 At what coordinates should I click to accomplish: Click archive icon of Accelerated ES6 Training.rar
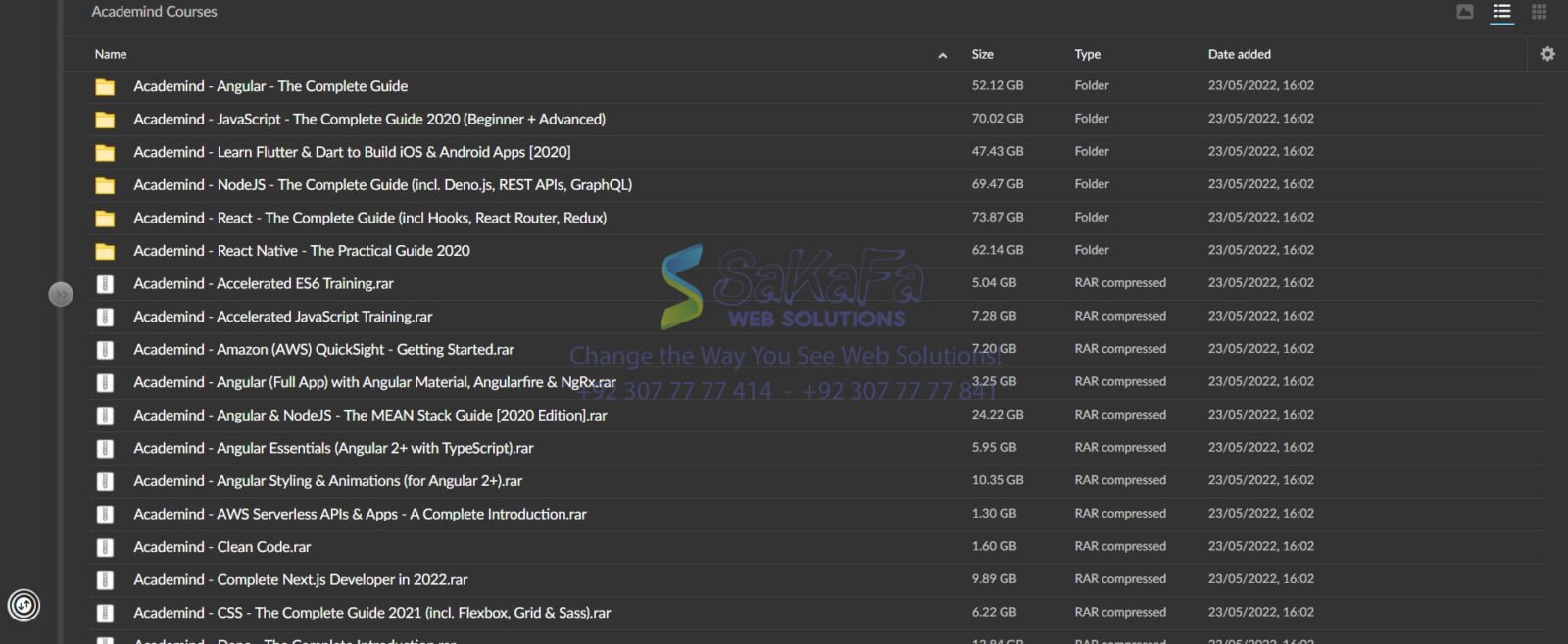click(x=105, y=284)
